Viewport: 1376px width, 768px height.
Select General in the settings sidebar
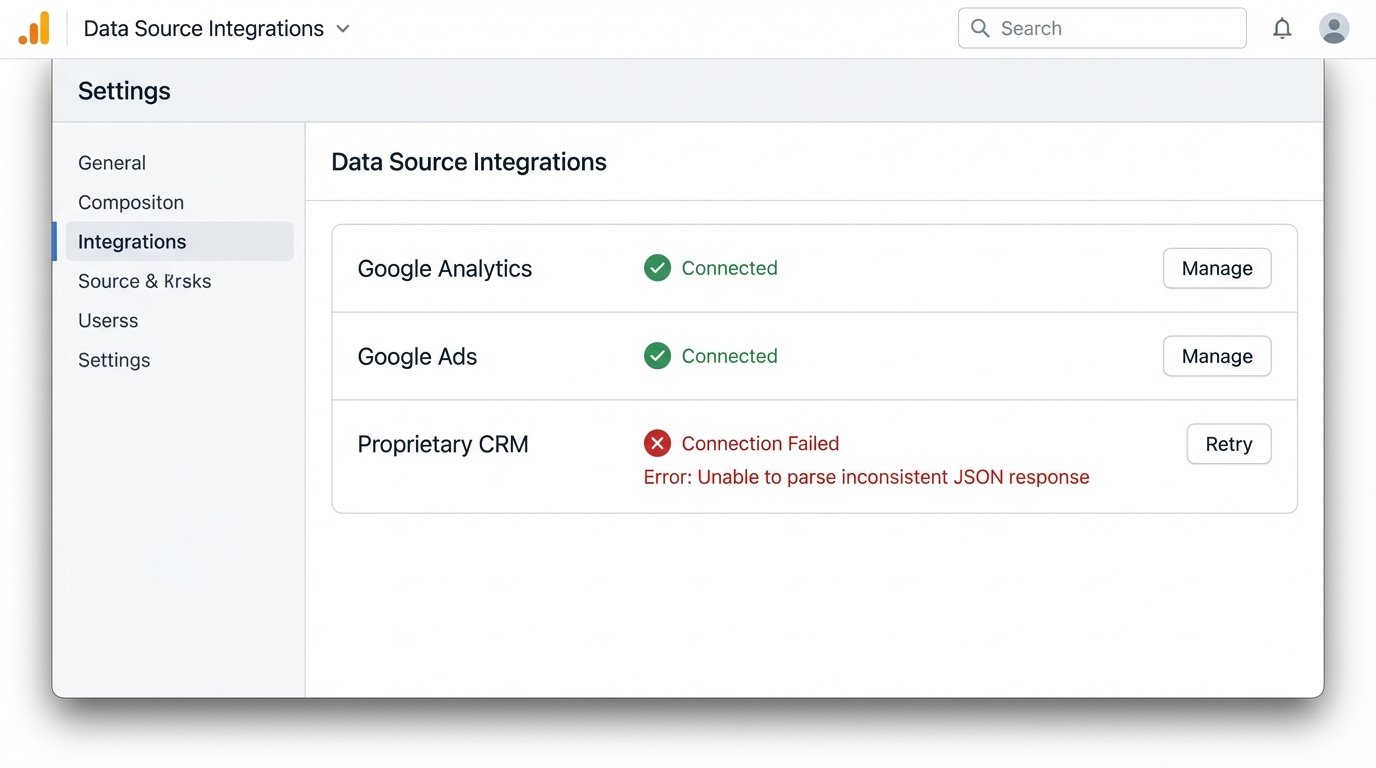(x=111, y=162)
